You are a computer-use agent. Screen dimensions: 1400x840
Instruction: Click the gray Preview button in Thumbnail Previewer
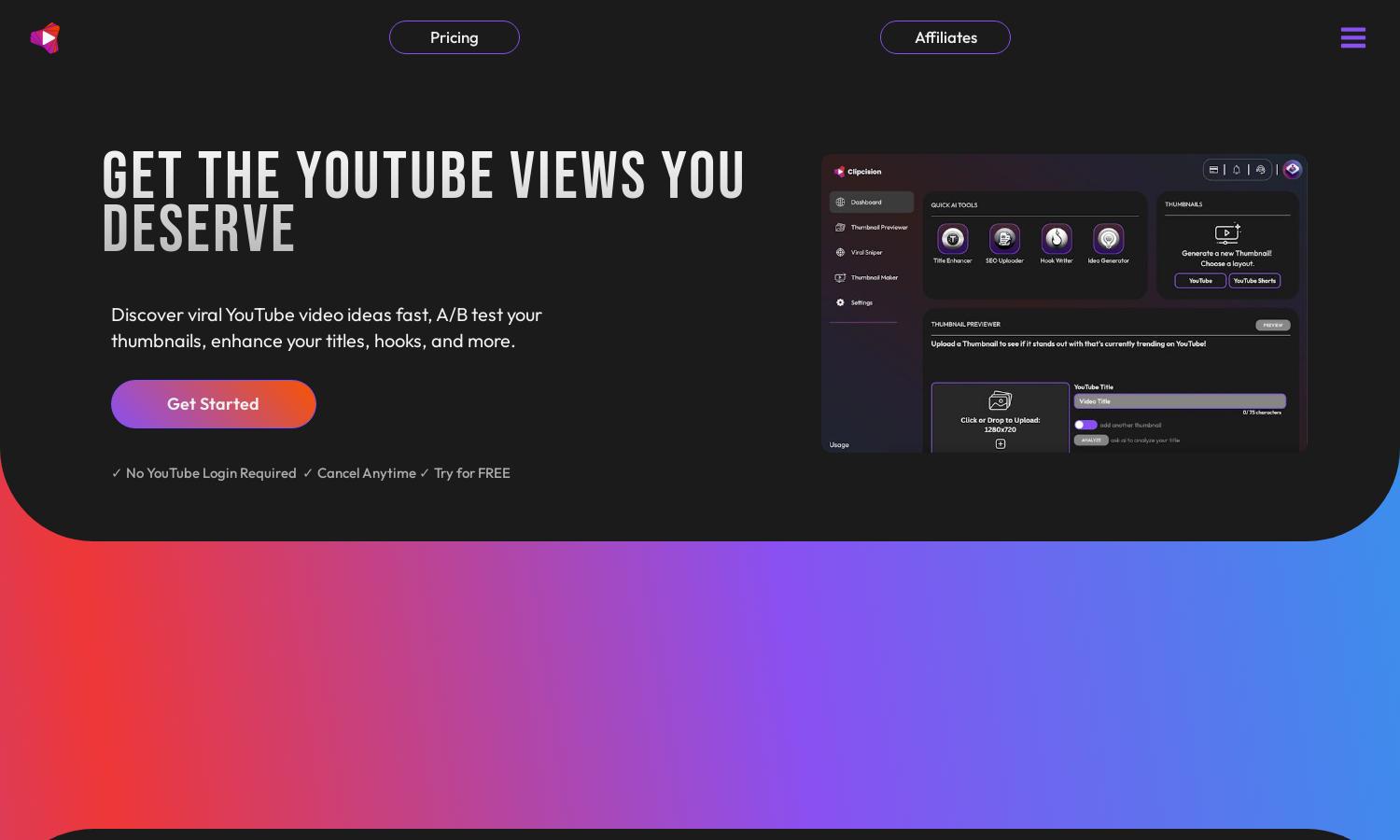(x=1273, y=325)
